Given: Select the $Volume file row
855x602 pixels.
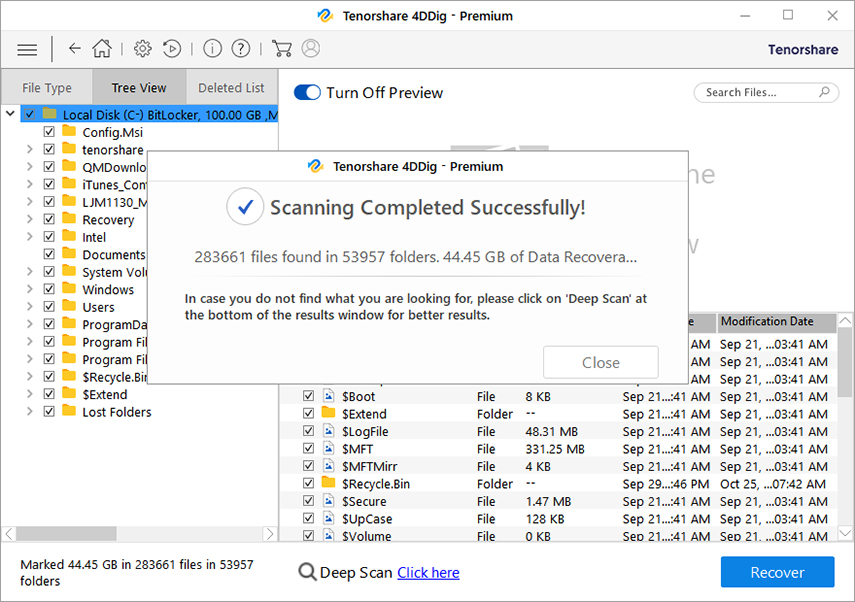Looking at the screenshot, I should pyautogui.click(x=559, y=536).
